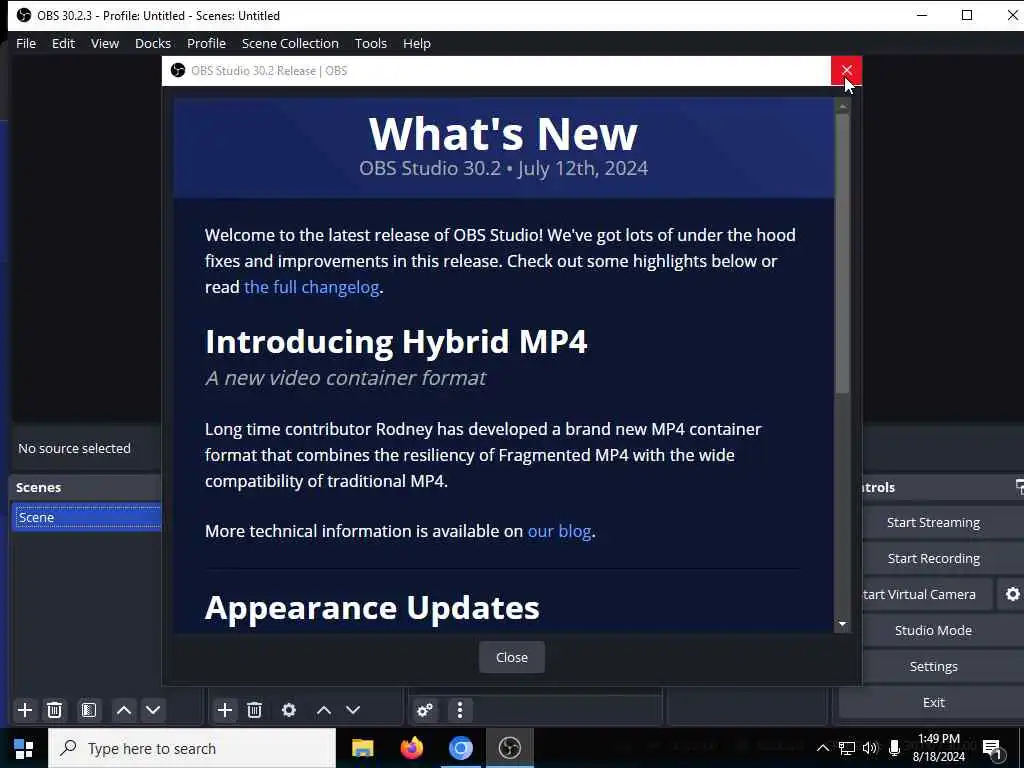The height and width of the screenshot is (768, 1024).
Task: Open the Profile menu
Action: [x=206, y=43]
